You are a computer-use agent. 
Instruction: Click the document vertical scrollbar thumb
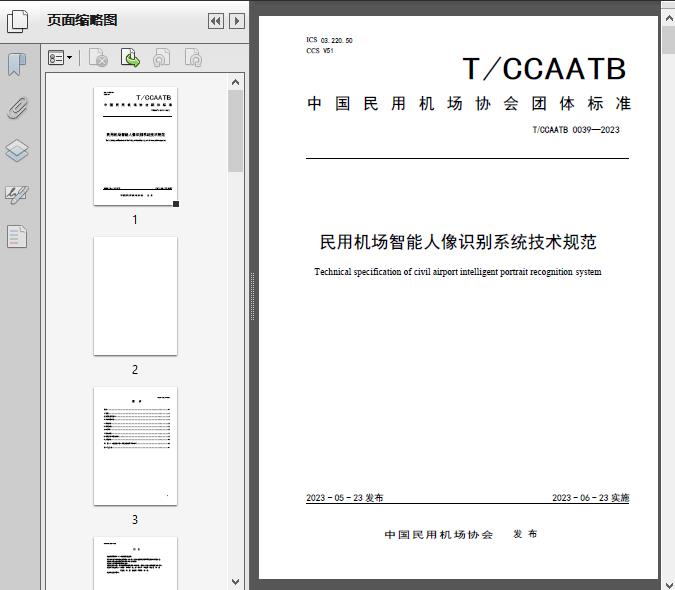click(x=669, y=40)
